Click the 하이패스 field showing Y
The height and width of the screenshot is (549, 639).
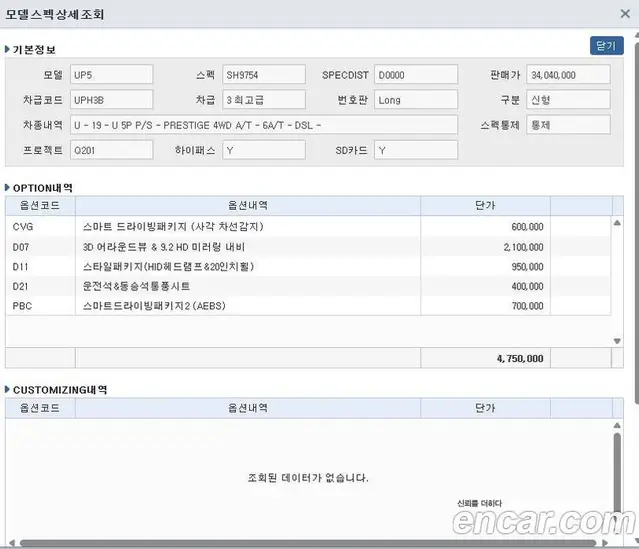(264, 150)
